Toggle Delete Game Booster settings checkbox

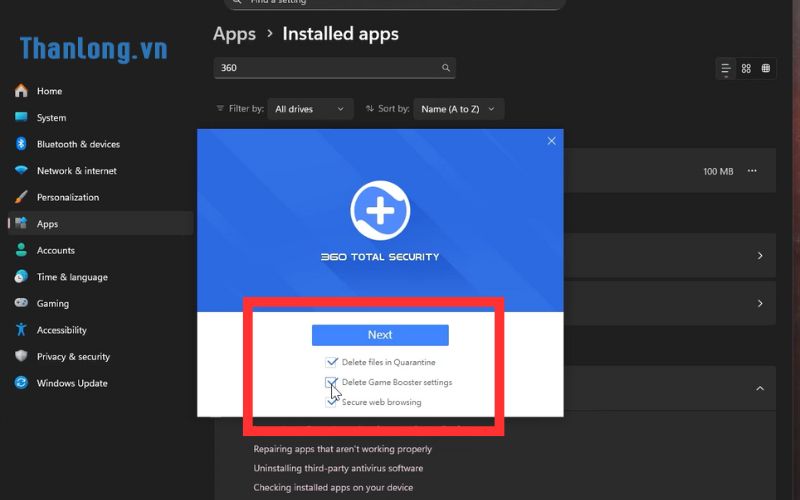click(x=331, y=382)
